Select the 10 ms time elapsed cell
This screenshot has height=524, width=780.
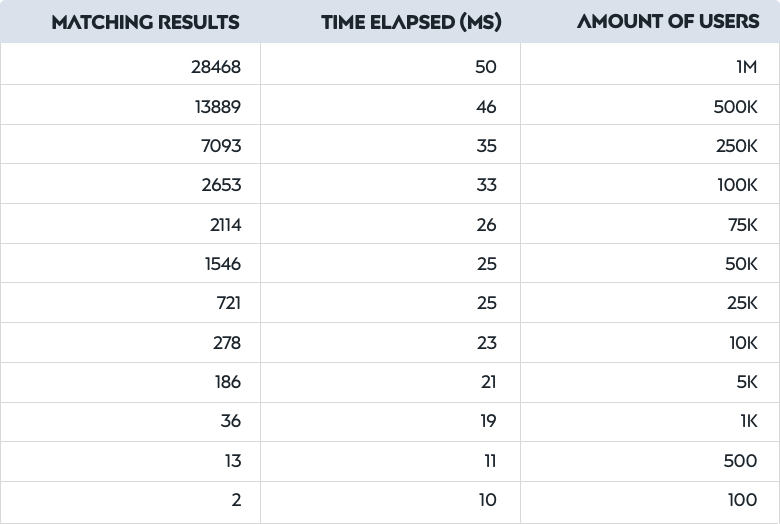390,502
